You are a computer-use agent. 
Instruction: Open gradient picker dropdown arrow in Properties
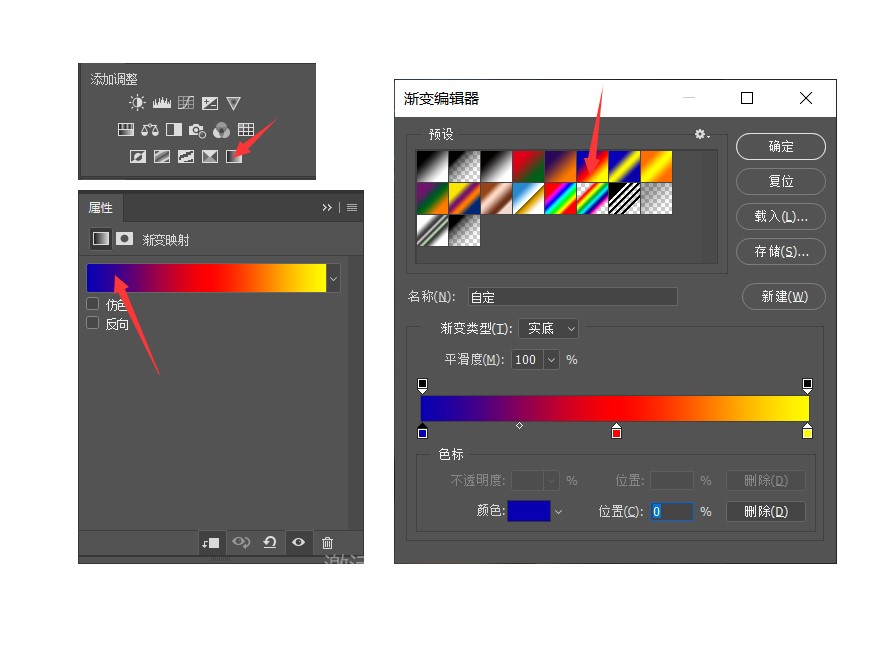[x=334, y=279]
